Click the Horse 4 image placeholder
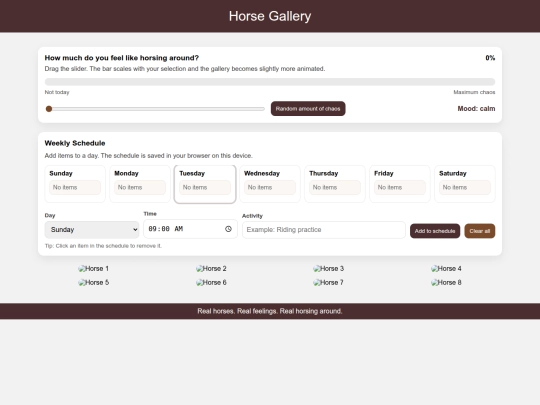The width and height of the screenshot is (540, 405). (x=446, y=269)
